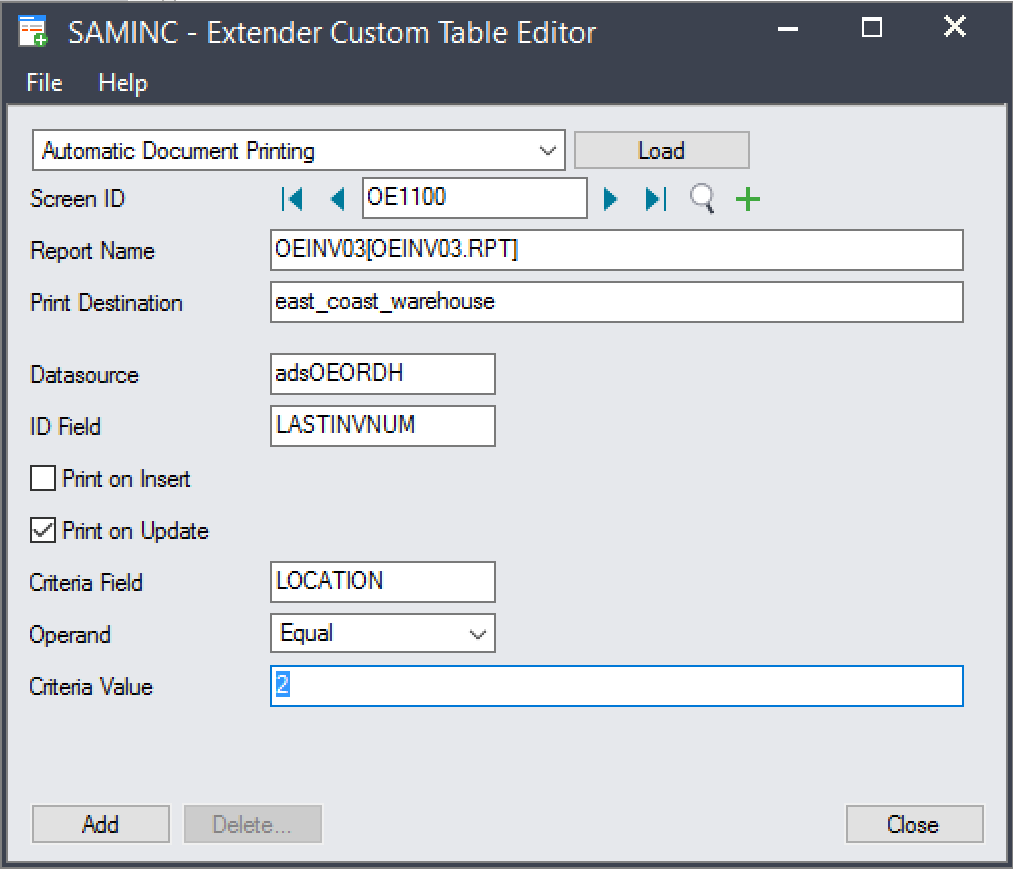Maximize the Extender Custom Table Editor window
This screenshot has width=1013, height=869.
coord(872,28)
